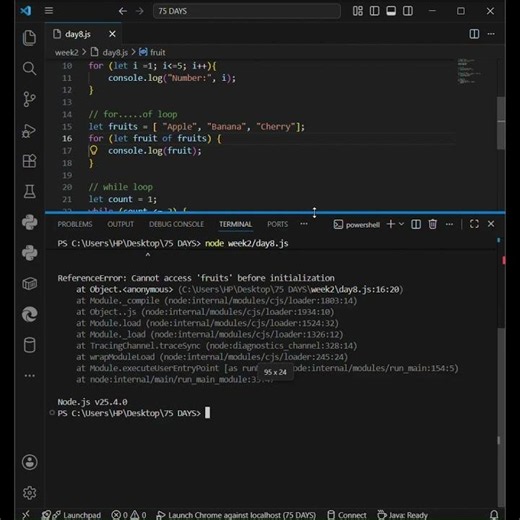Click the VS Code logo icon in title bar

[26, 11]
